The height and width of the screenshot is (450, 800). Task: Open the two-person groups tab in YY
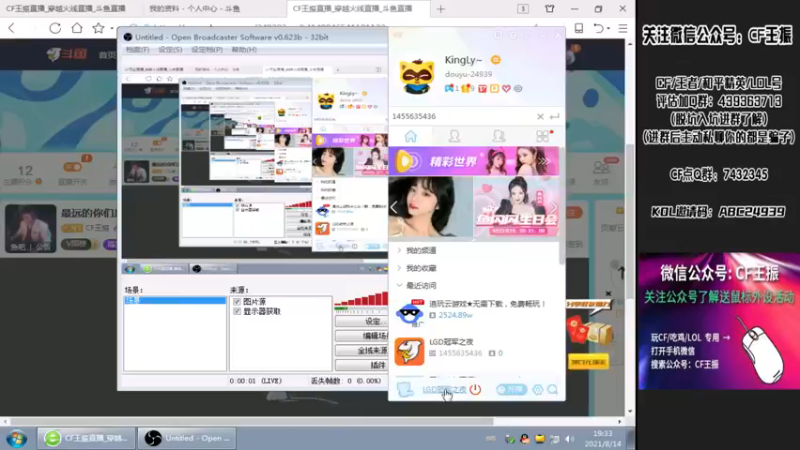coord(498,136)
